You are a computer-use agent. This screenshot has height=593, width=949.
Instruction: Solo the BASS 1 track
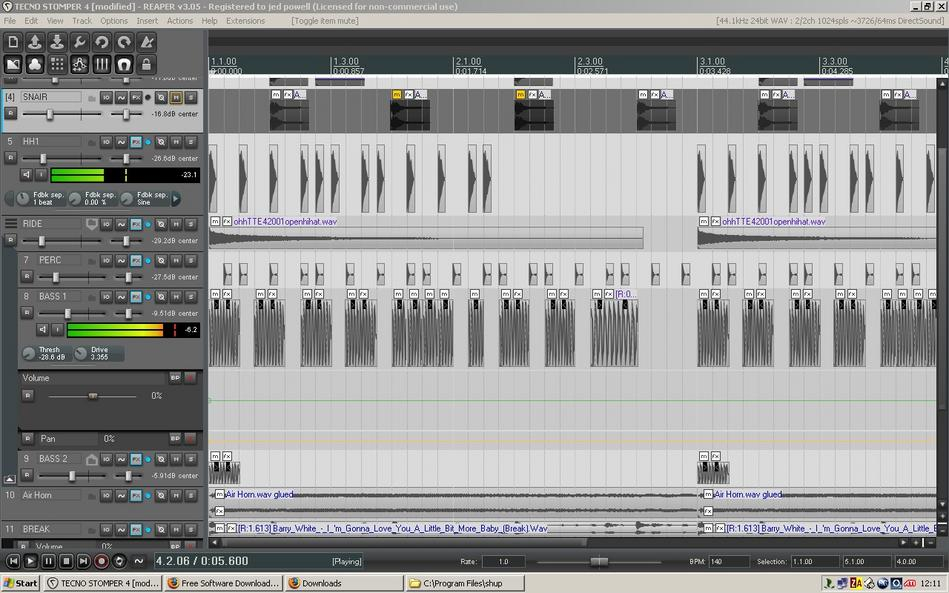[x=190, y=296]
